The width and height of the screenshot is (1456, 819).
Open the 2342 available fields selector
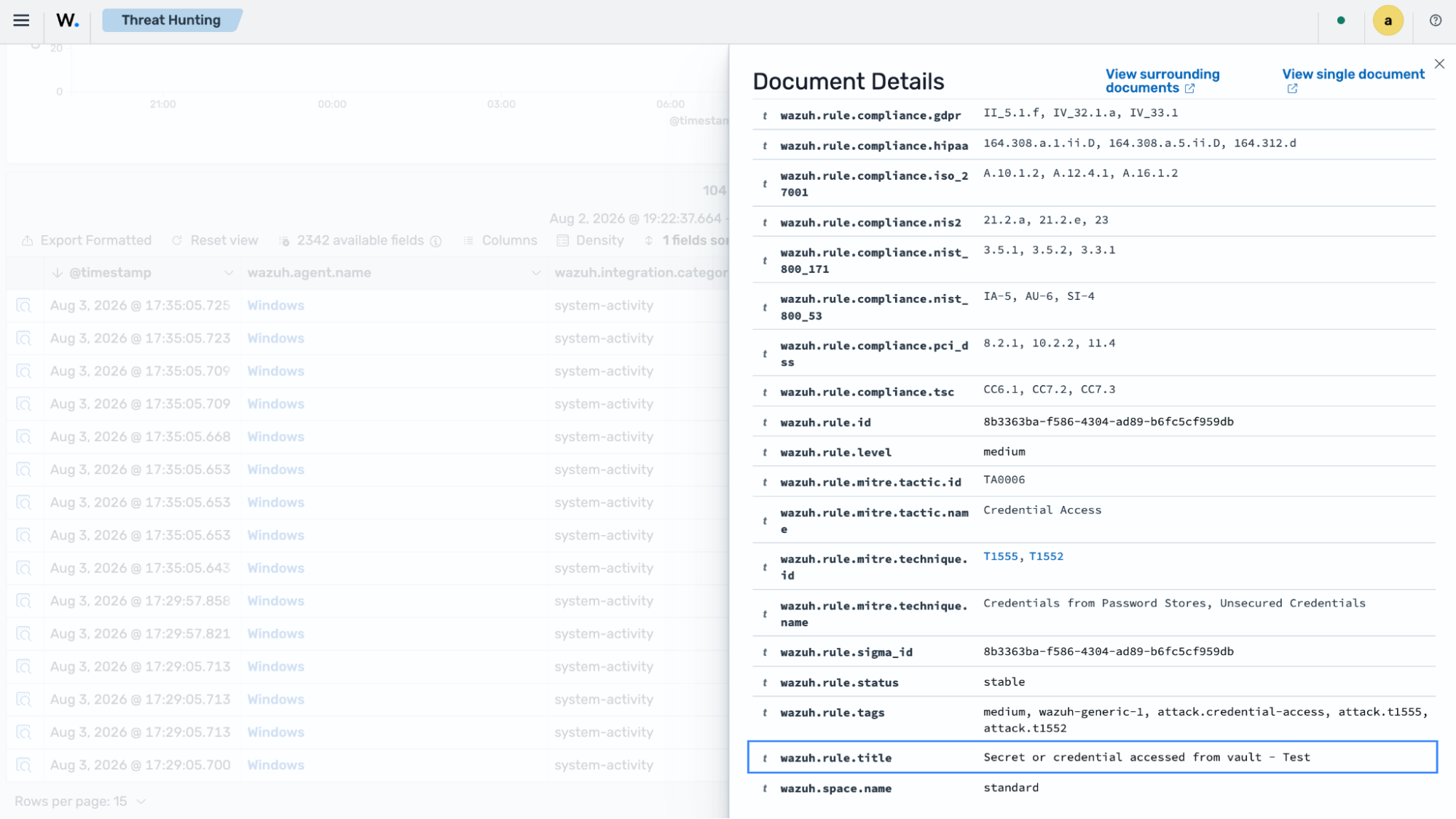pyautogui.click(x=352, y=240)
